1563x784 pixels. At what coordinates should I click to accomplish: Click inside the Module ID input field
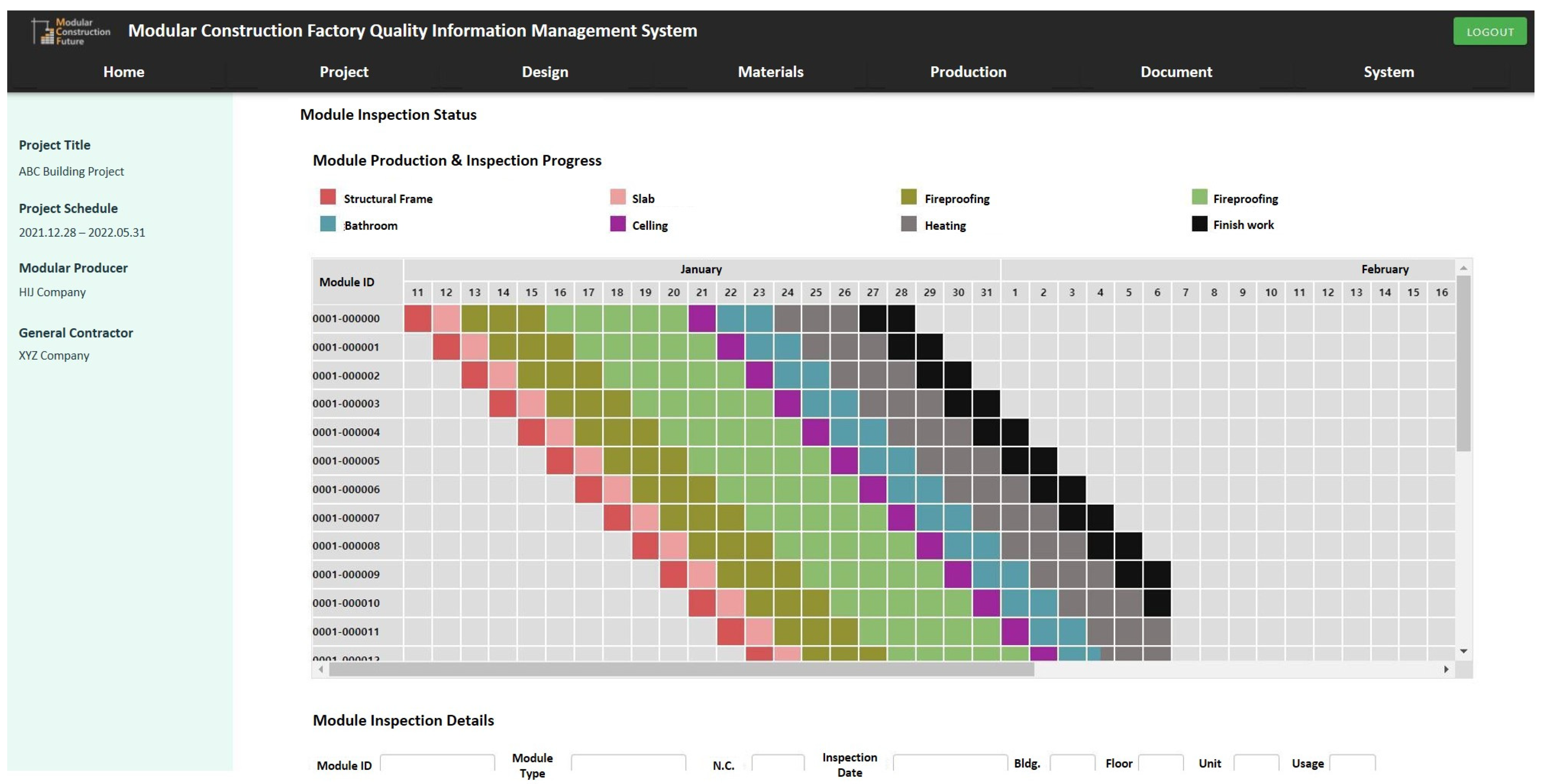(437, 763)
